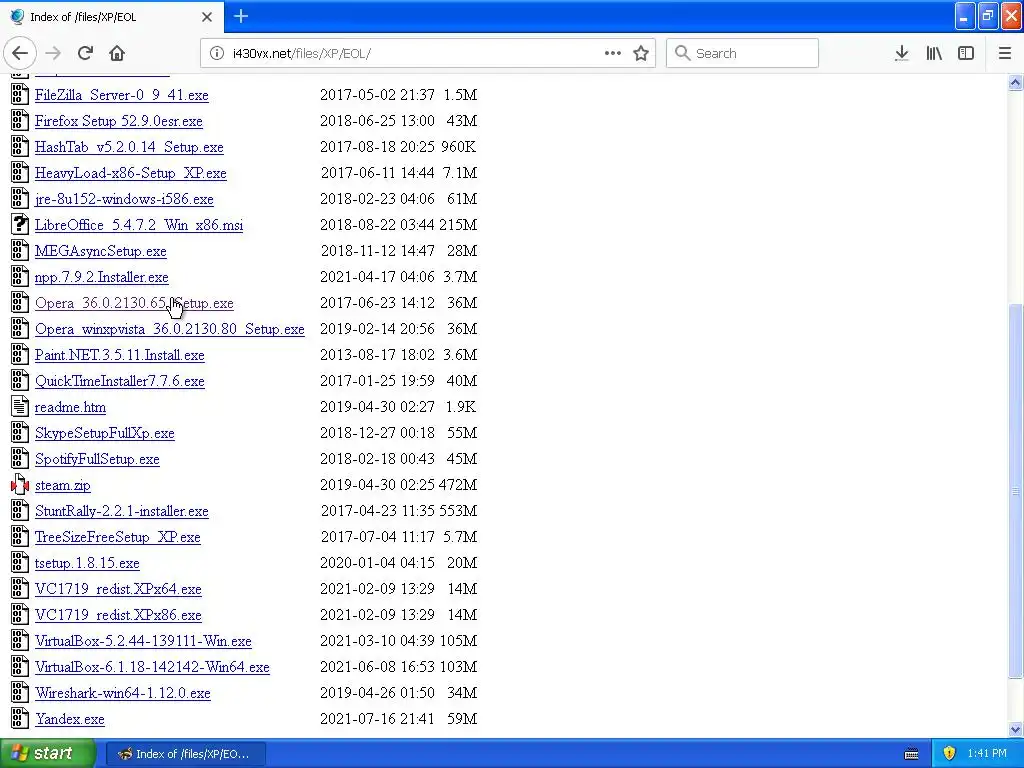Toggle the sidebar view
This screenshot has height=768, width=1024.
tap(966, 53)
